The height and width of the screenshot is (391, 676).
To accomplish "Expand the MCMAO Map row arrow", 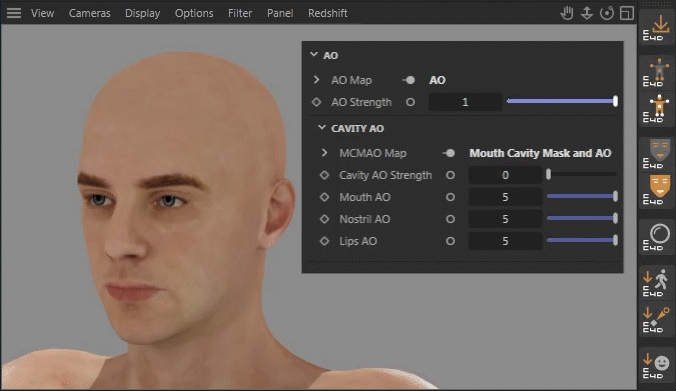I will coord(324,153).
